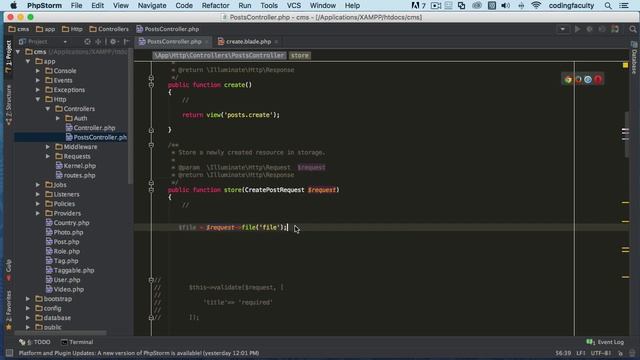Click the Controllers breadcrumb in navigation bar
The width and height of the screenshot is (640, 360).
point(109,29)
